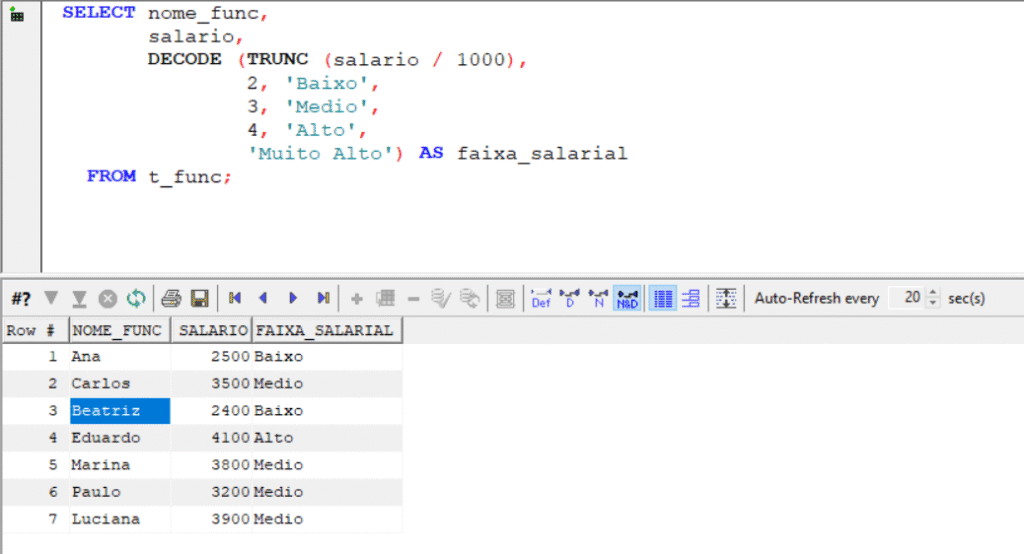The height and width of the screenshot is (554, 1024).
Task: Switch to single record view
Action: click(690, 298)
